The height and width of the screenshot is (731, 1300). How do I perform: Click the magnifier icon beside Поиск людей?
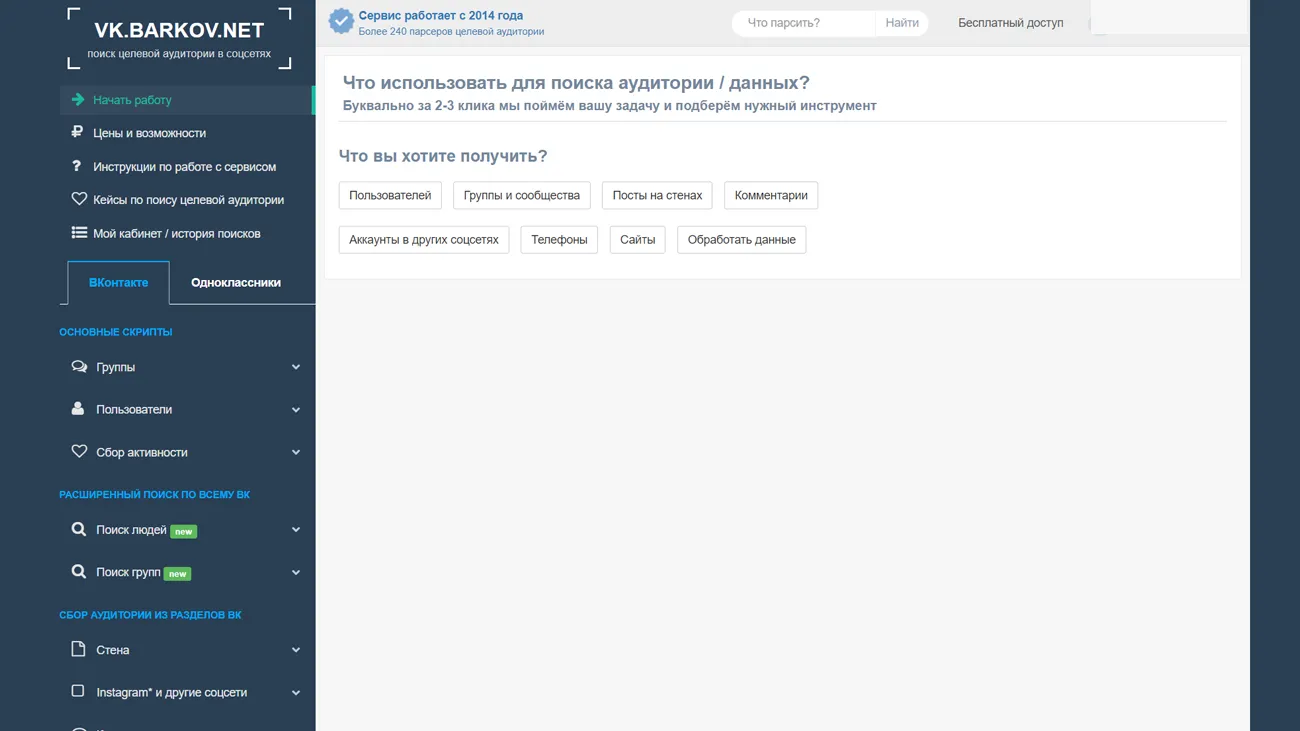(x=78, y=529)
